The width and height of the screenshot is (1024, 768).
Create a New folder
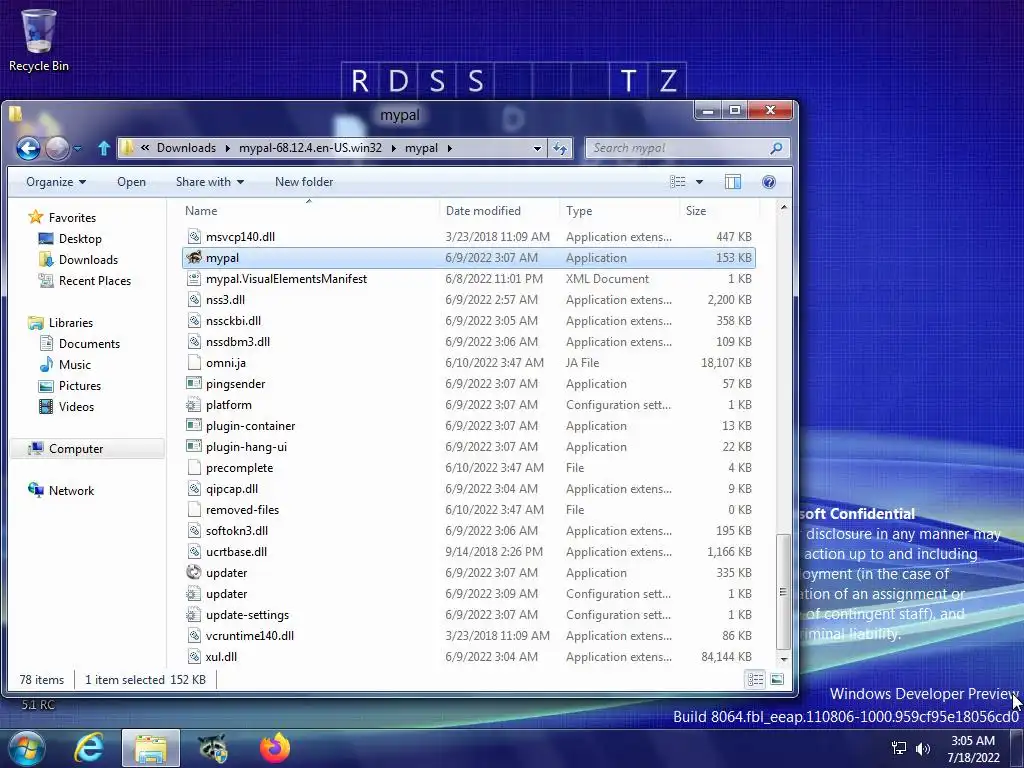[x=304, y=182]
